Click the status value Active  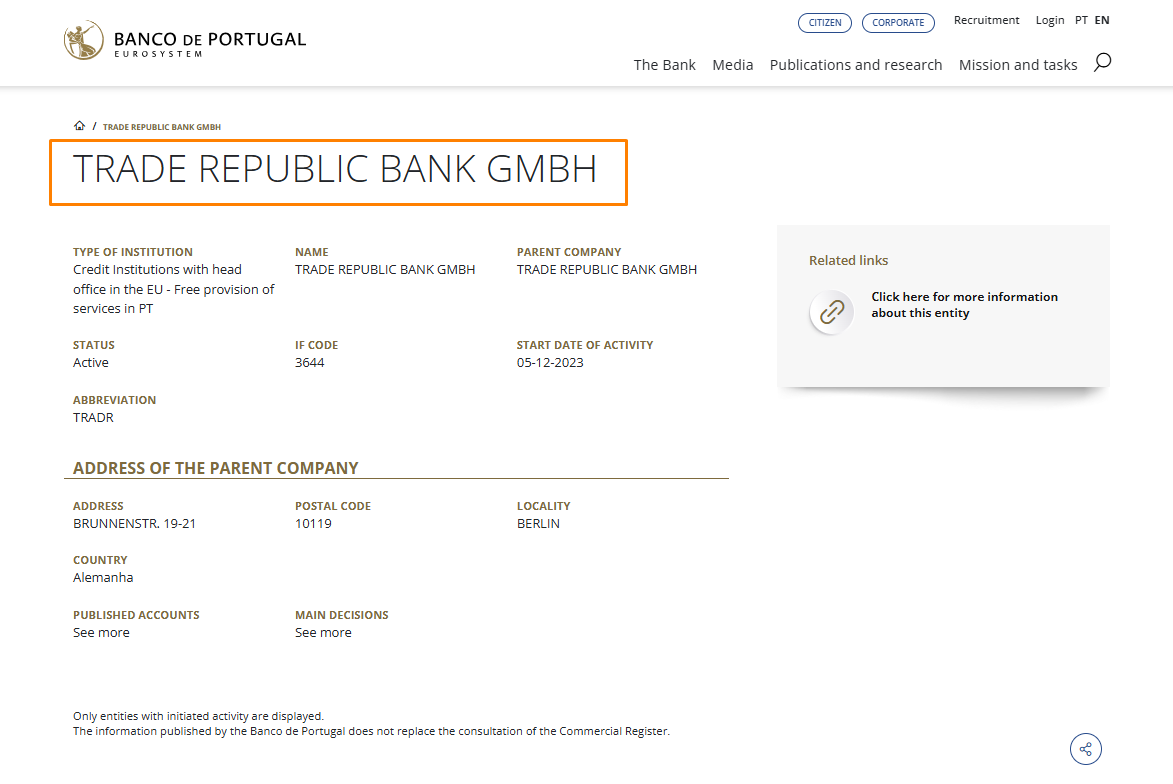click(x=91, y=362)
